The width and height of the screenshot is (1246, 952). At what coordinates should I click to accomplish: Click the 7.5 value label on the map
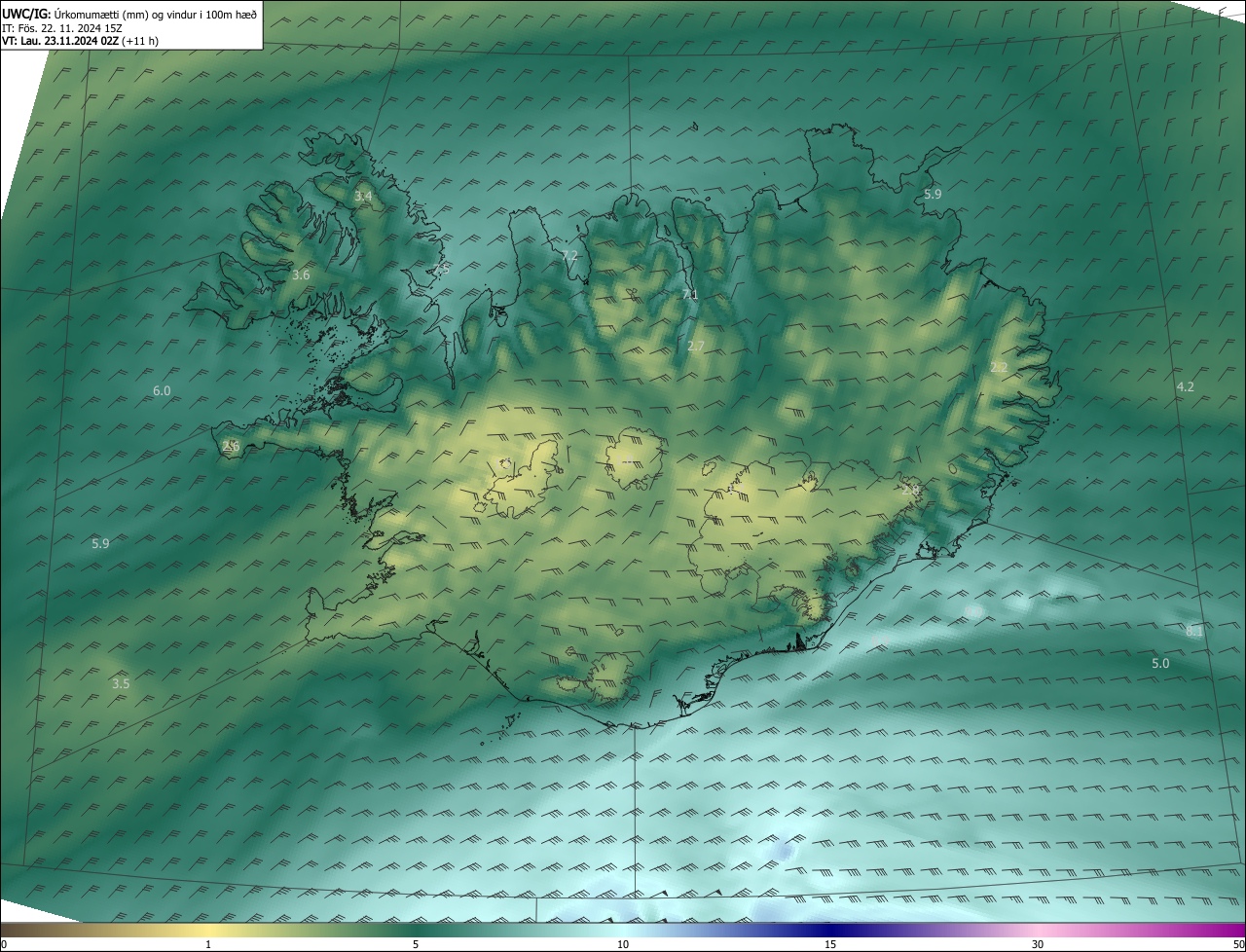click(442, 269)
